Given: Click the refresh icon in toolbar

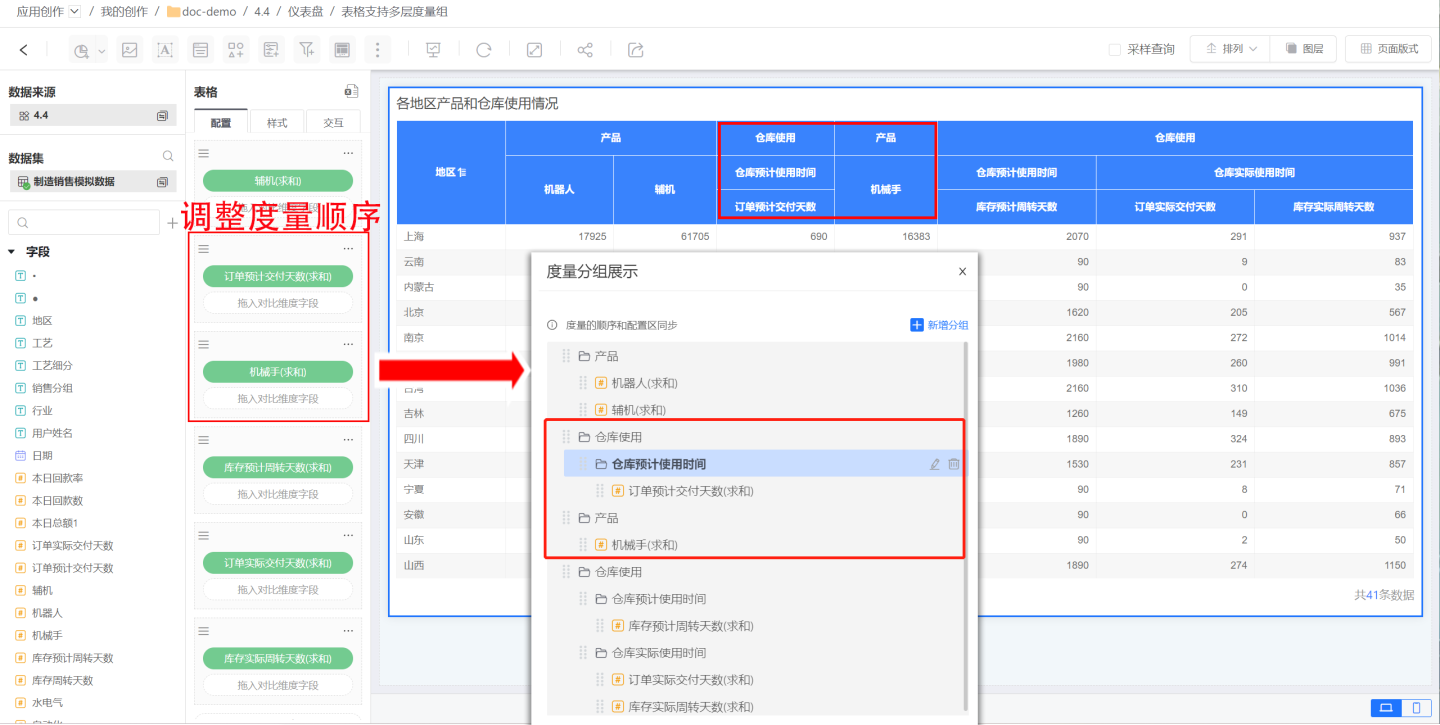Looking at the screenshot, I should coord(484,49).
